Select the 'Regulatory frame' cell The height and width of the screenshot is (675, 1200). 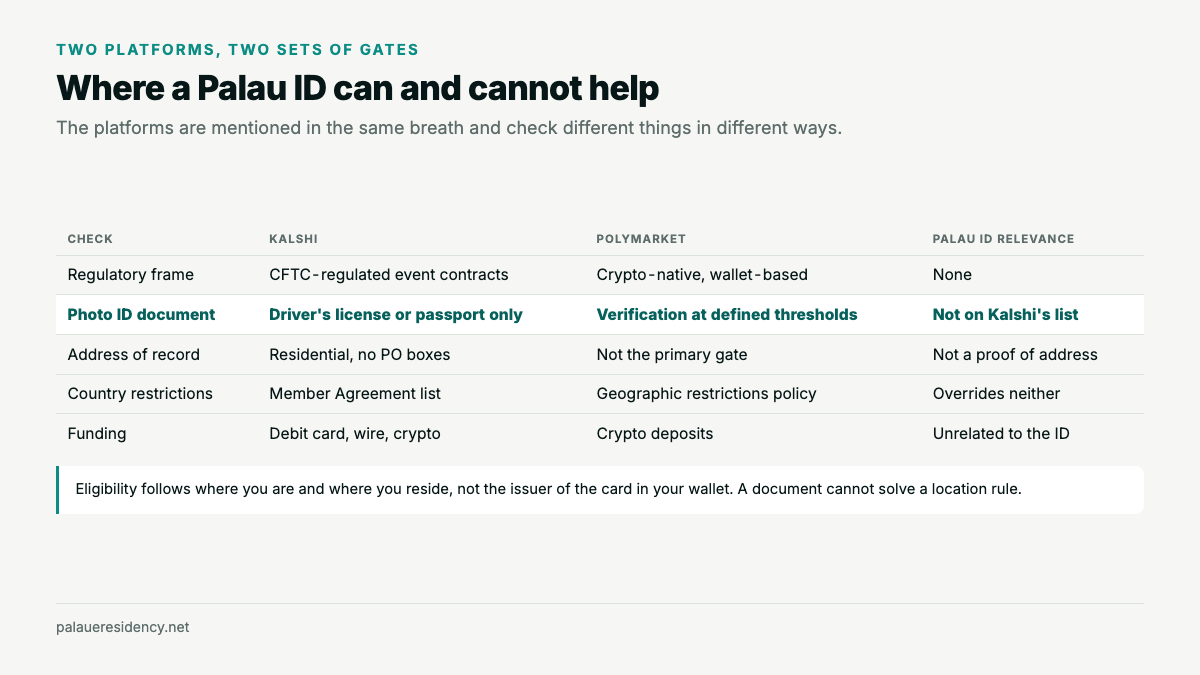tap(130, 274)
